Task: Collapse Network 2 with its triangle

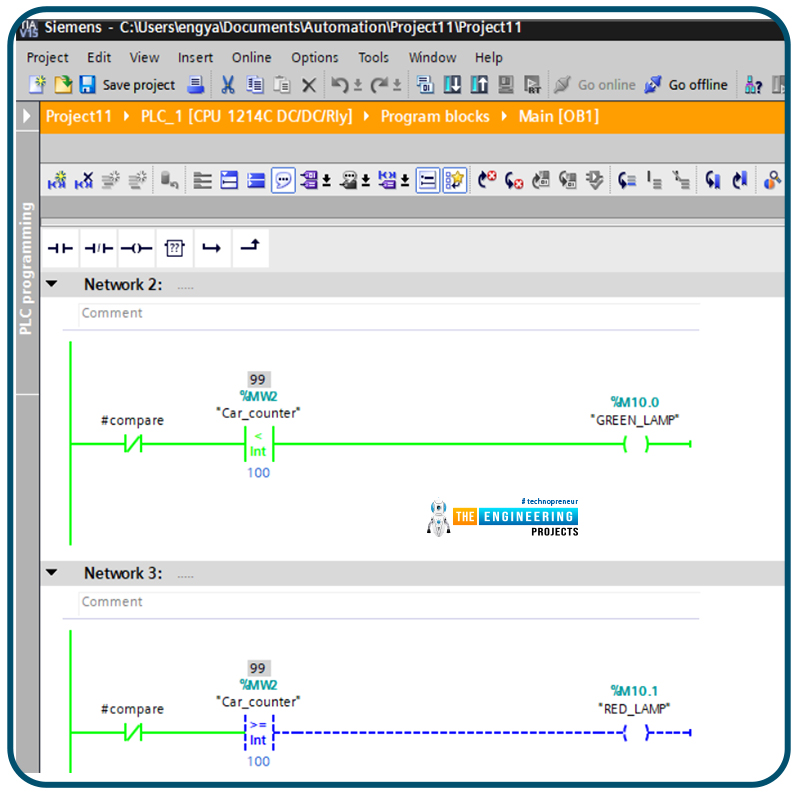Action: (52, 284)
